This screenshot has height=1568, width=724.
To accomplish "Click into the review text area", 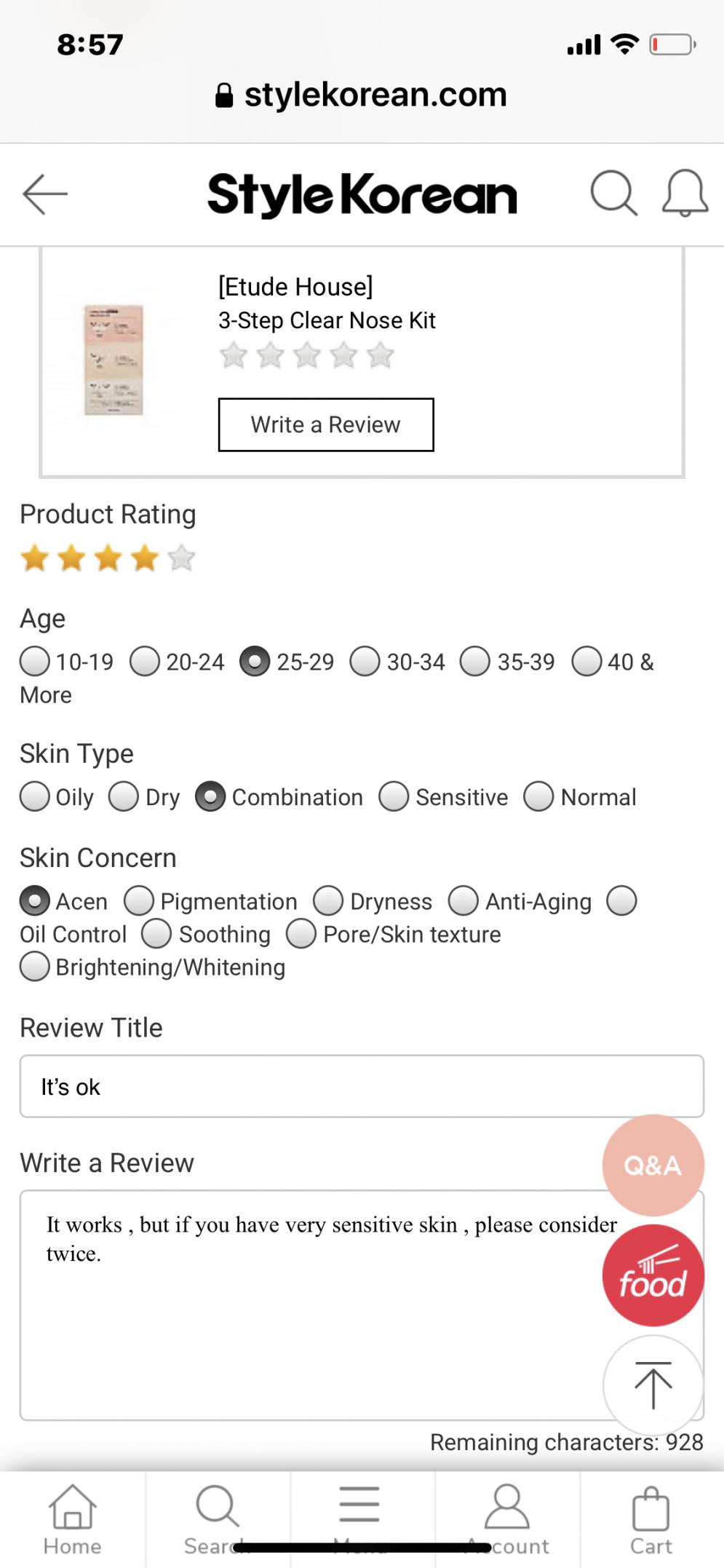I will (362, 1305).
